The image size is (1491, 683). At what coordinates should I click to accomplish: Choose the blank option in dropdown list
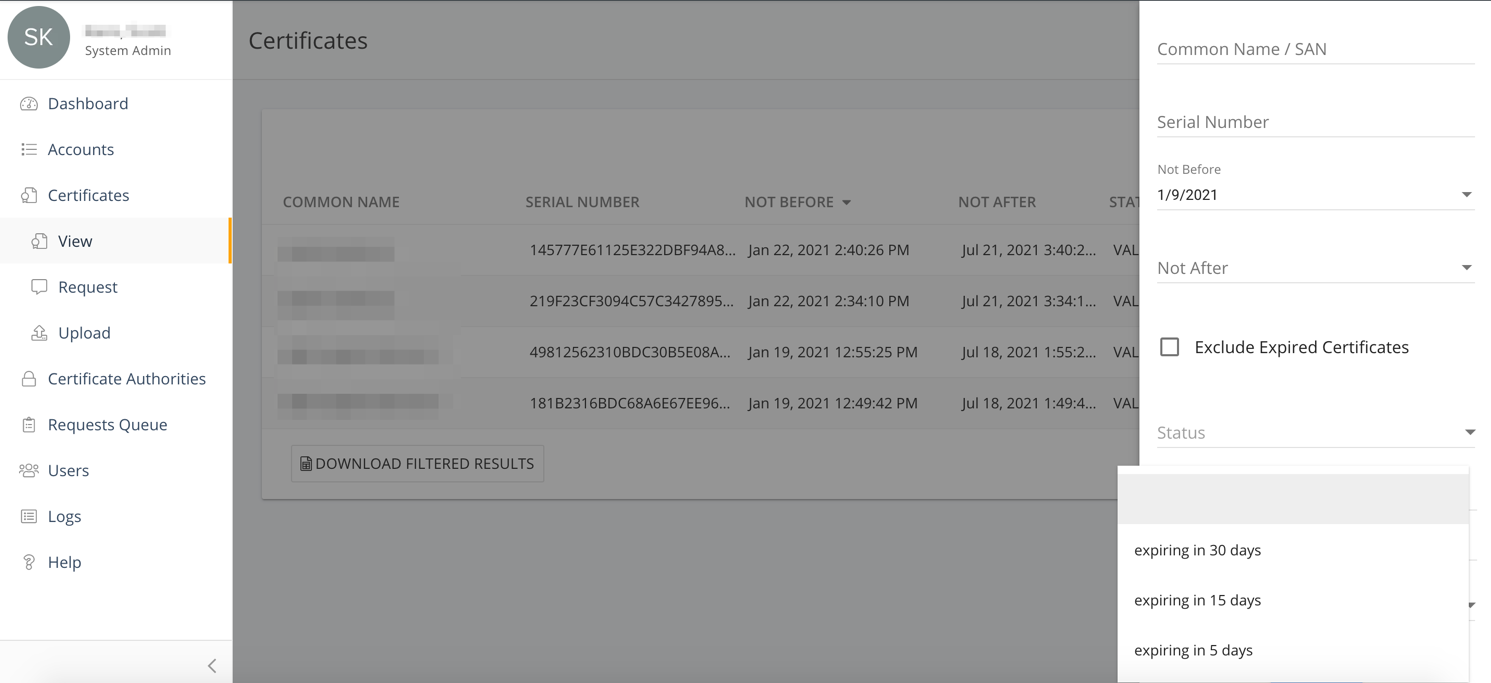tap(1293, 499)
